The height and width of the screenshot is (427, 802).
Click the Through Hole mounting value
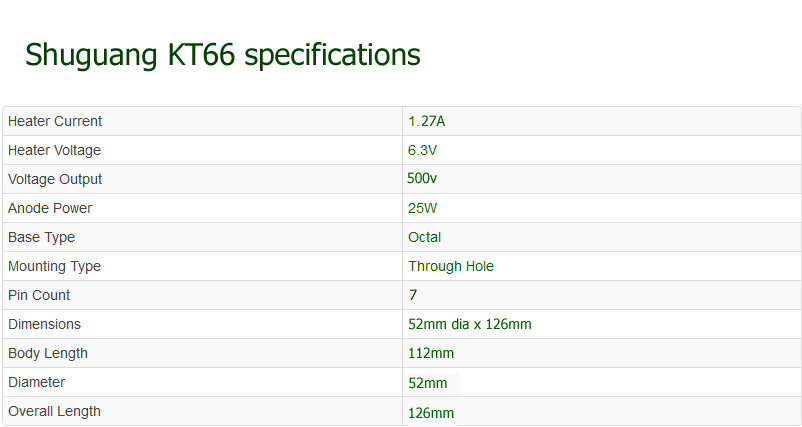pos(451,266)
